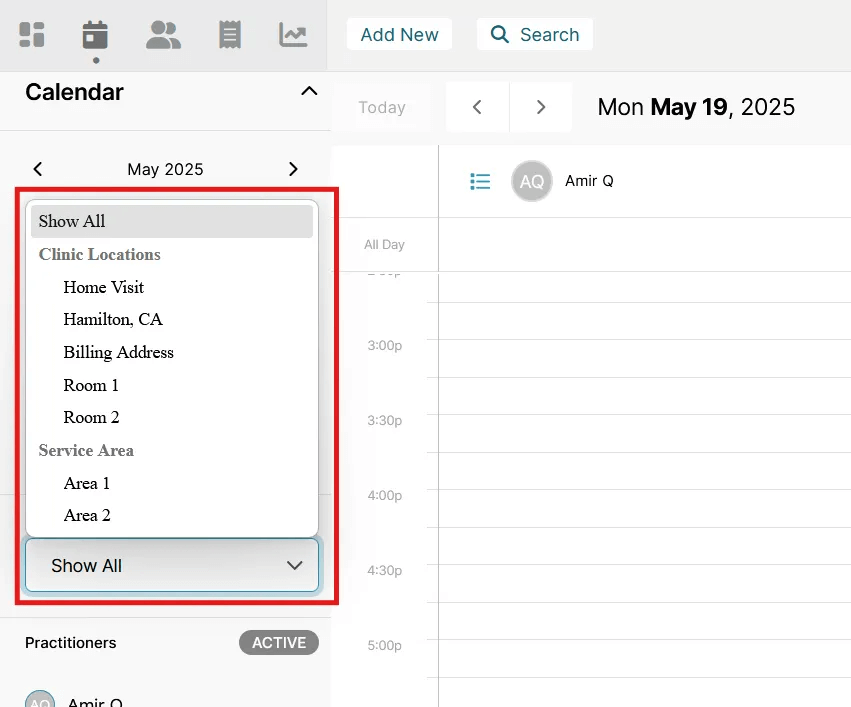Click the May 2025 month label
Viewport: 851px width, 707px height.
tap(165, 169)
